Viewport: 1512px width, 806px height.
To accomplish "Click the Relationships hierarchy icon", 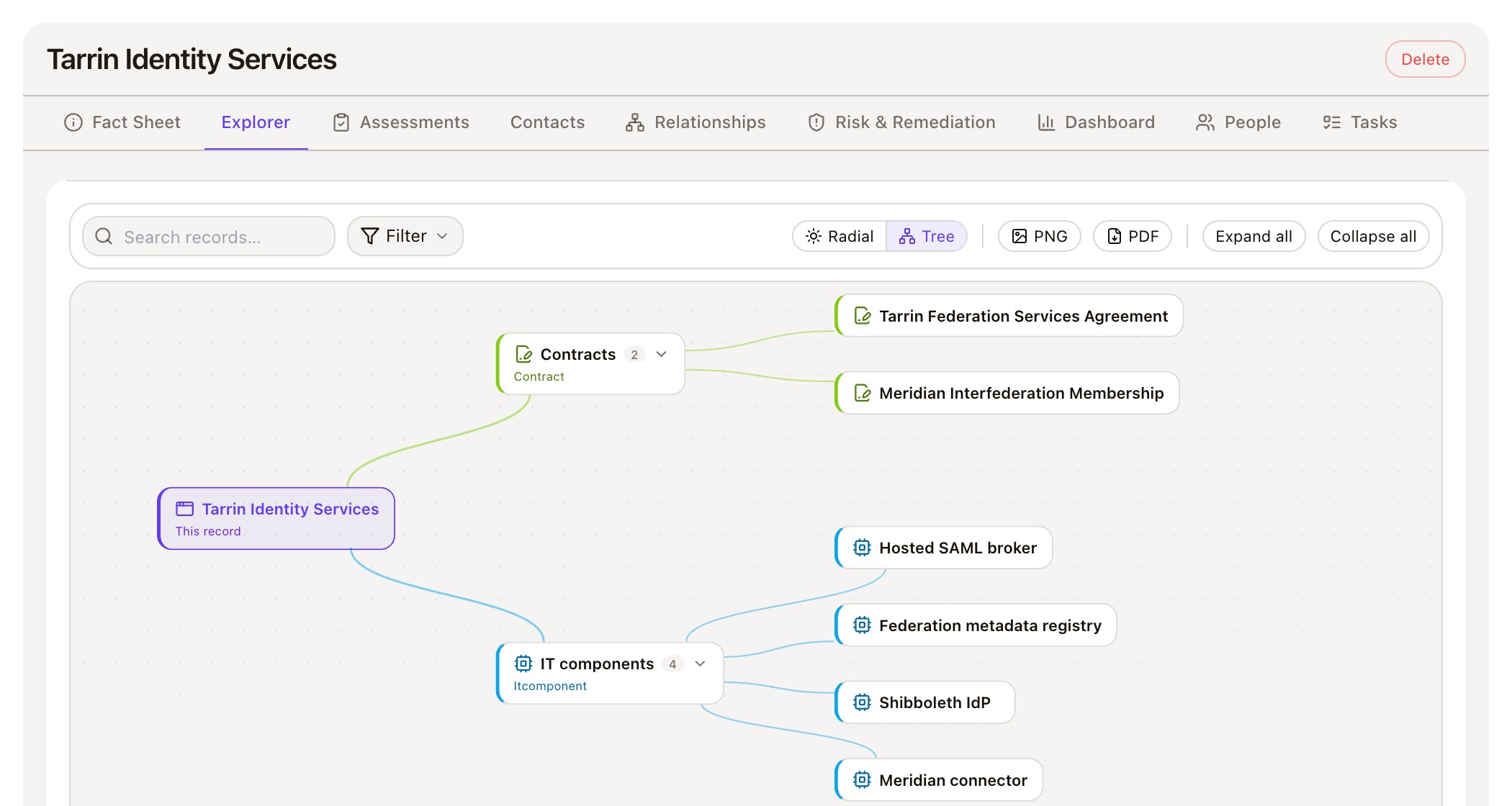I will pyautogui.click(x=635, y=122).
